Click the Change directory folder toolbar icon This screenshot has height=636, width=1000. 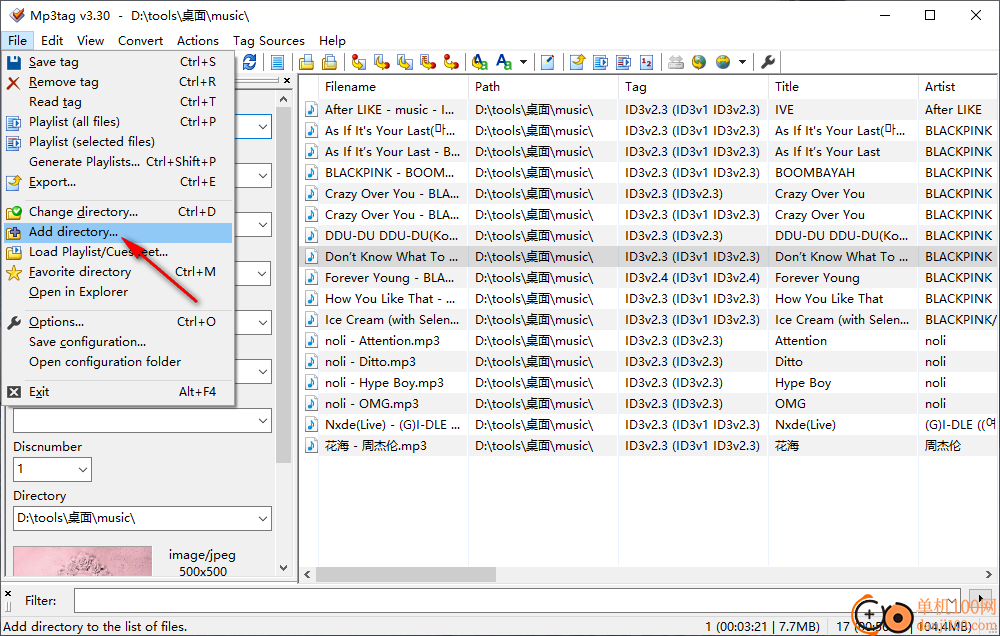pyautogui.click(x=306, y=62)
